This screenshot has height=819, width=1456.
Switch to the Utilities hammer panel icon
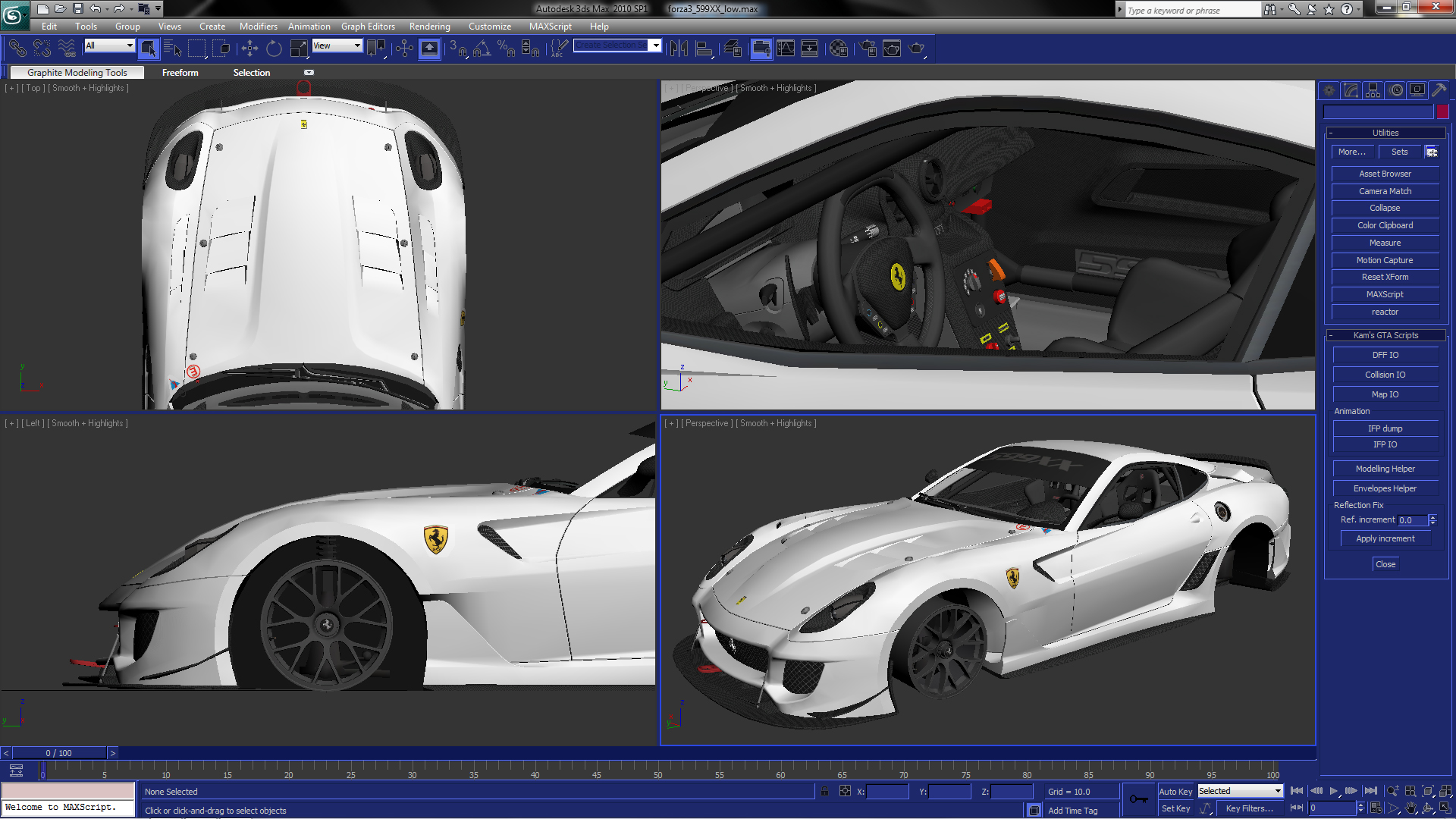[x=1439, y=90]
